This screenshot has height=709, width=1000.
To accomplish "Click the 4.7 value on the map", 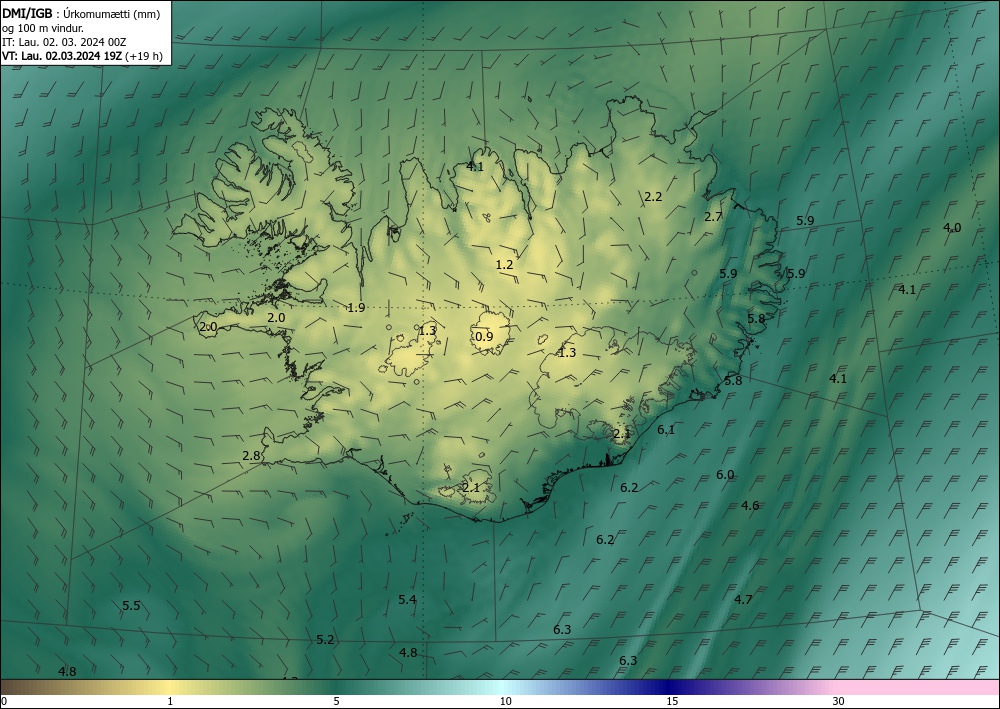I will (743, 599).
